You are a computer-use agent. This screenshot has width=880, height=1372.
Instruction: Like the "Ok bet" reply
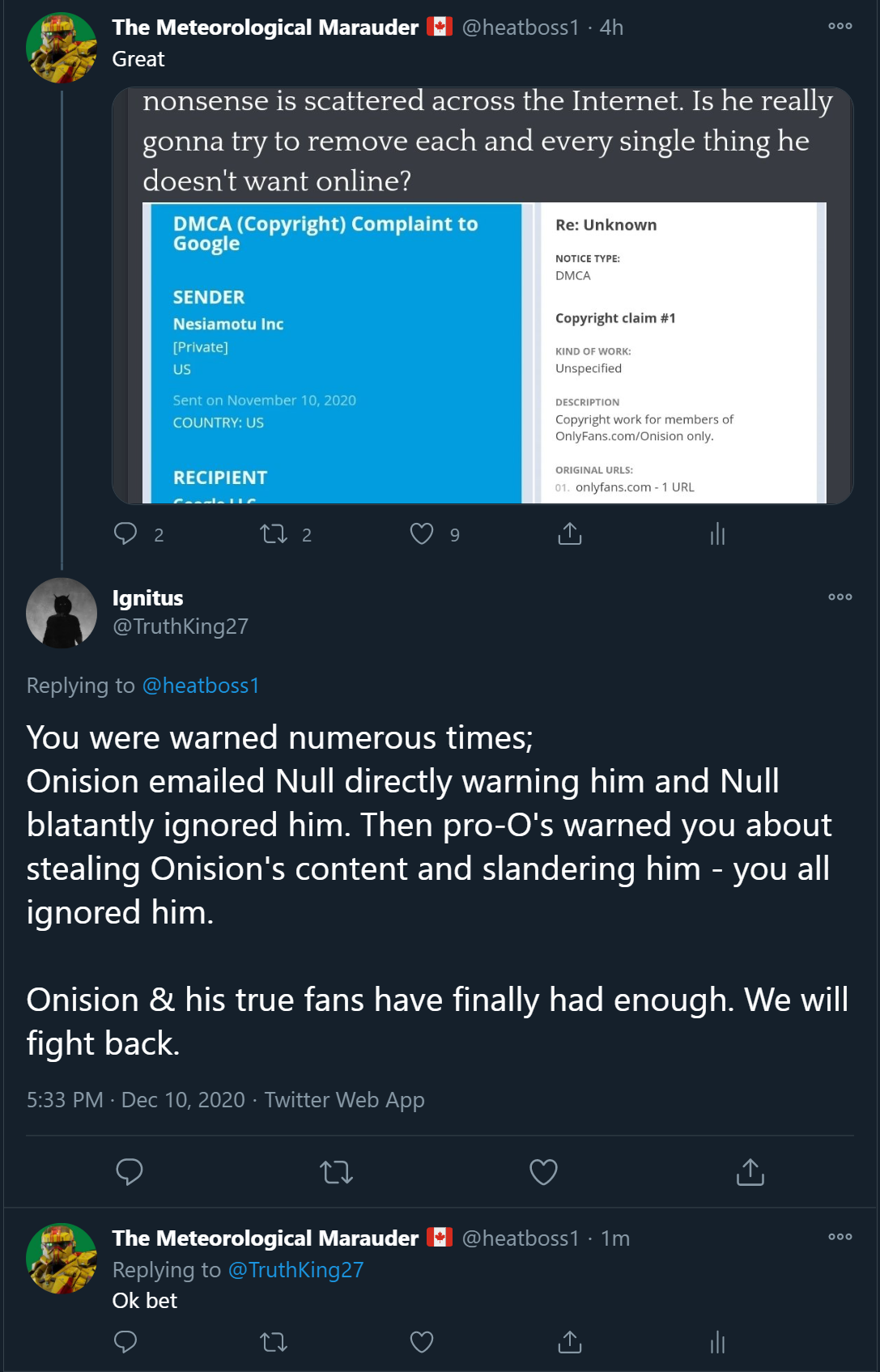click(x=422, y=1342)
